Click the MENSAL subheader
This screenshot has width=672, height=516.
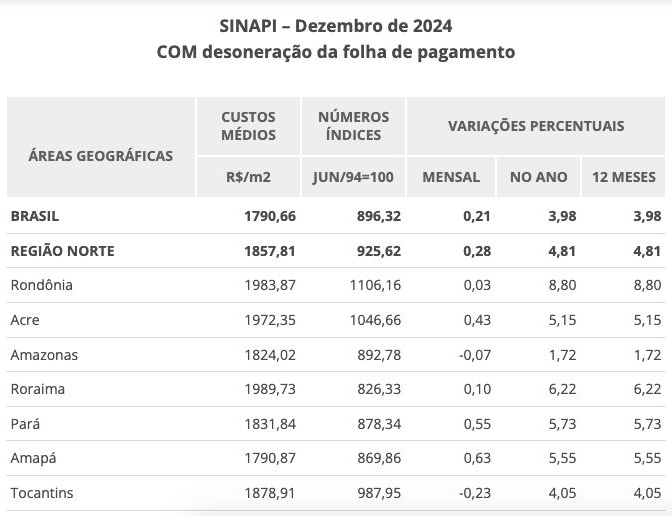pyautogui.click(x=451, y=177)
